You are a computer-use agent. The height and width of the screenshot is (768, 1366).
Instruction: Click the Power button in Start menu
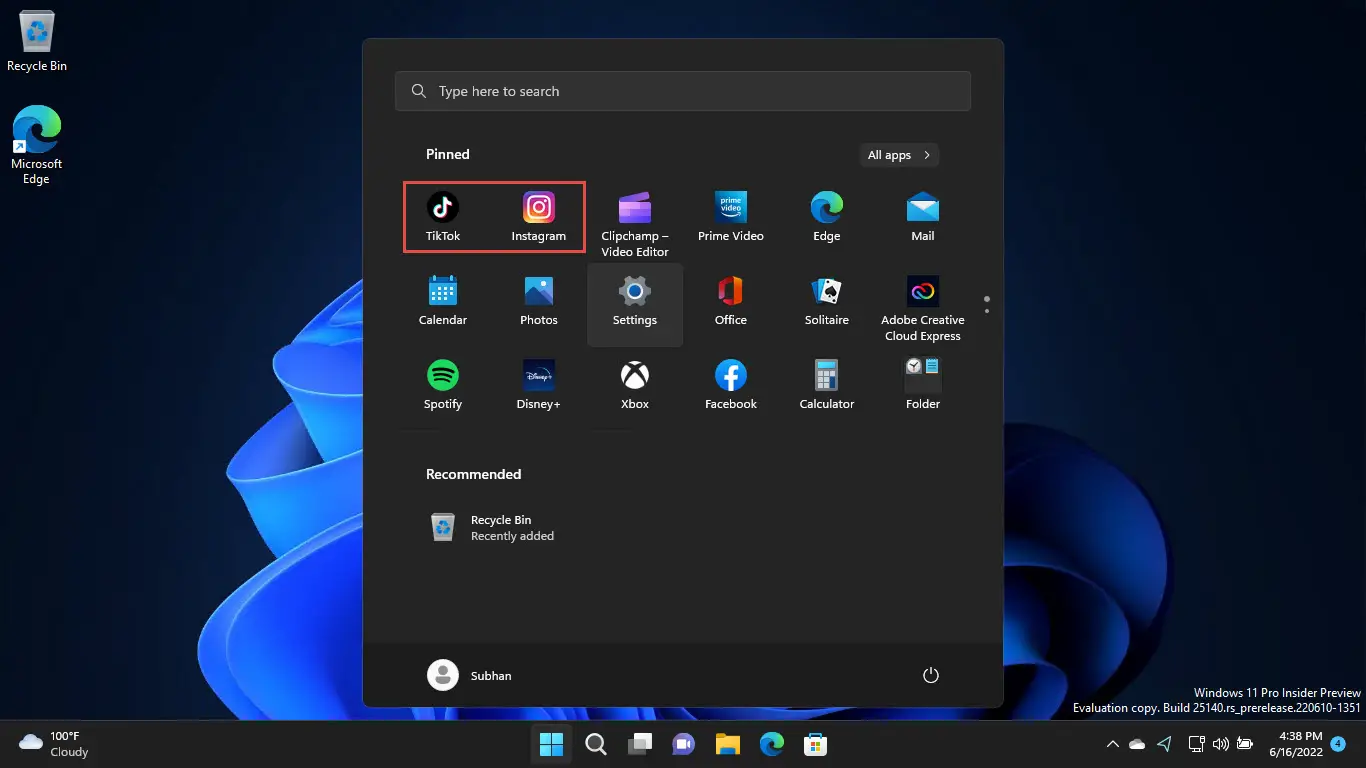931,675
